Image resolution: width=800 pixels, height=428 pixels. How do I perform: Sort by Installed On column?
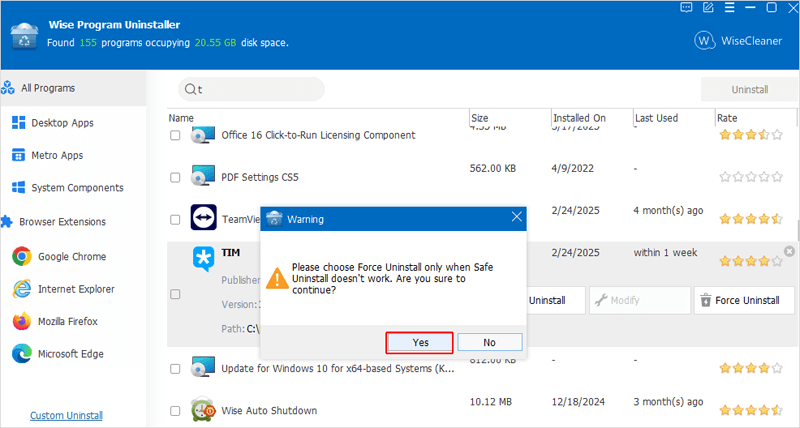579,118
